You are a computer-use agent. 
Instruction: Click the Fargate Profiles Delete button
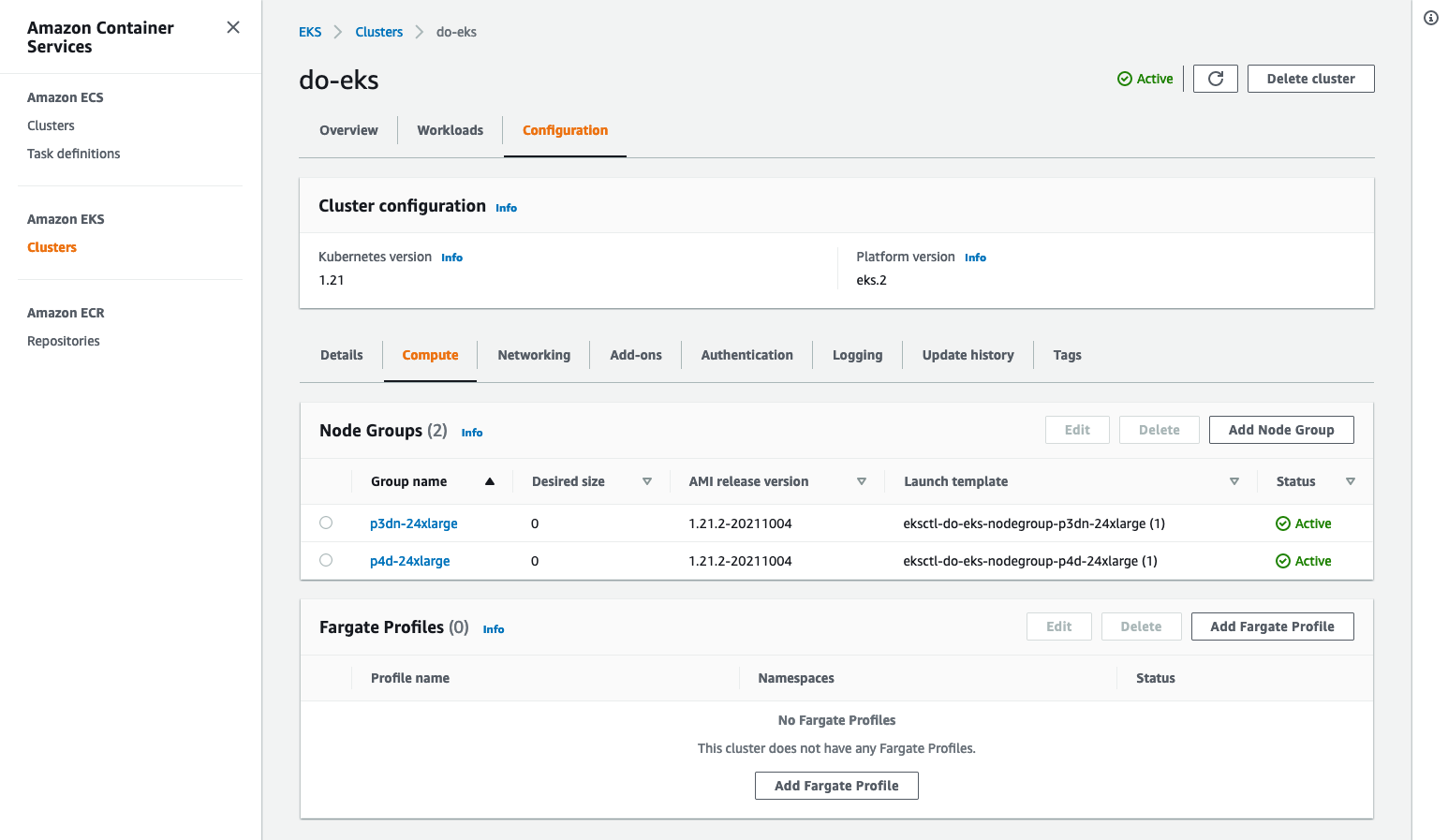(1141, 626)
